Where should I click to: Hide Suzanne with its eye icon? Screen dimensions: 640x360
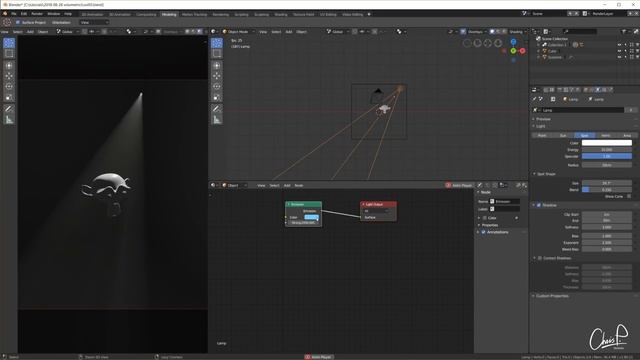point(620,58)
